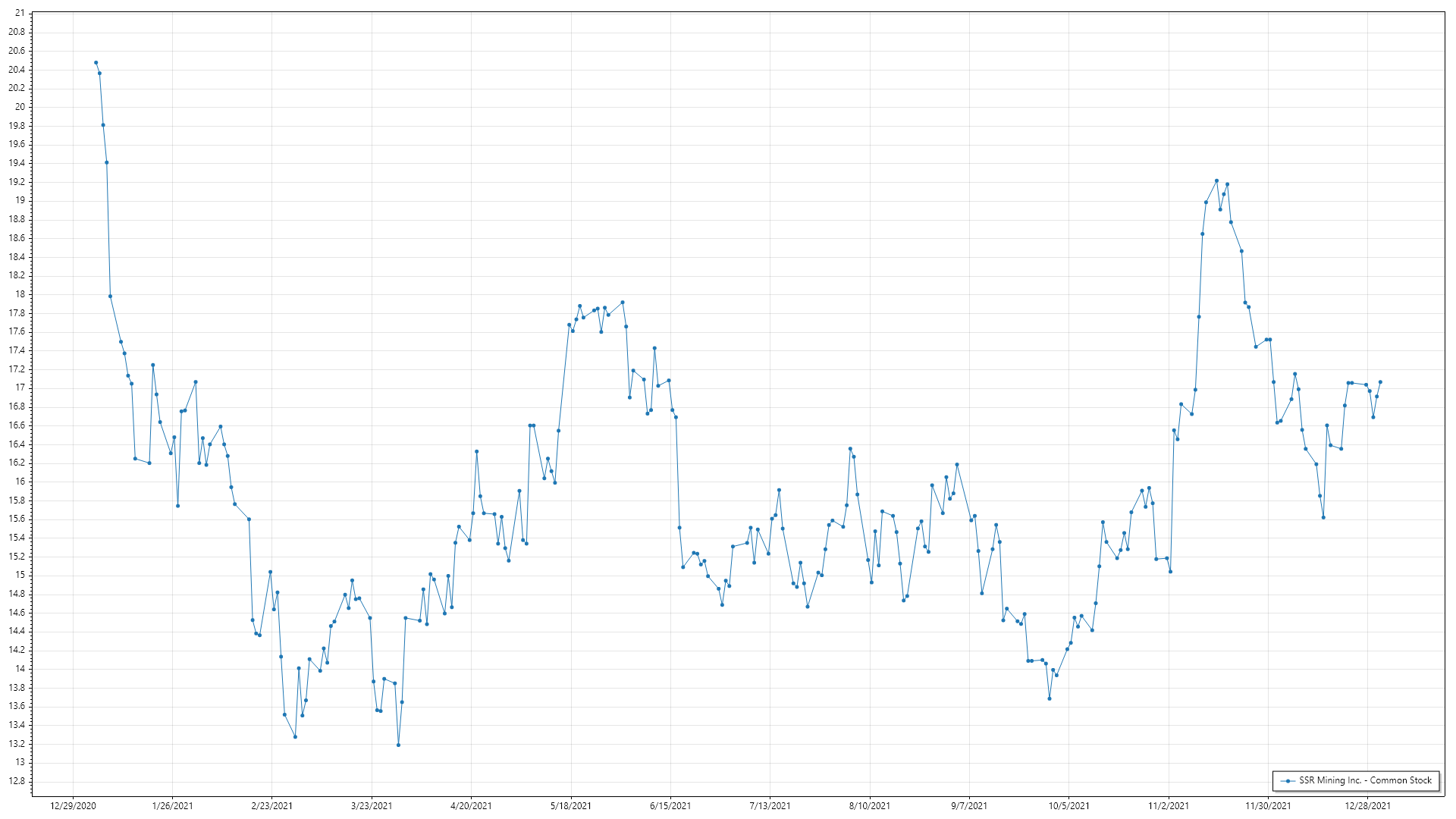This screenshot has height=819, width=1456.
Task: Click the lowest data point near 13.2
Action: (398, 745)
